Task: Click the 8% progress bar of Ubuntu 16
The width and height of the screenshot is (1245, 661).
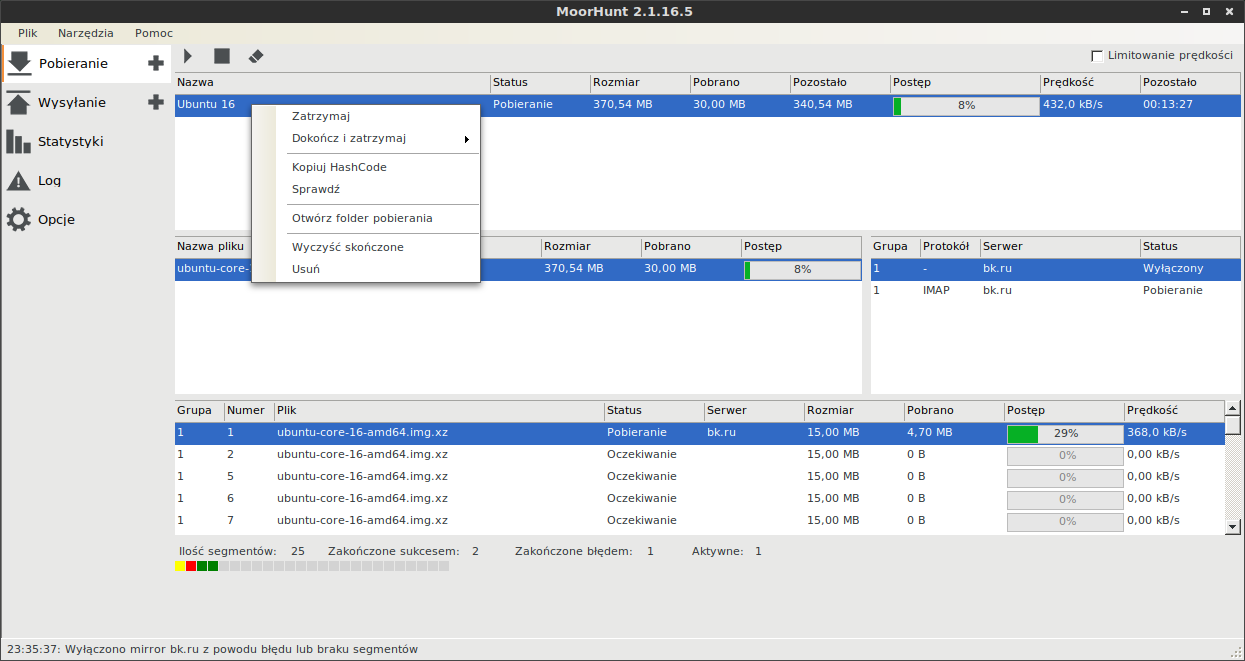Action: point(966,105)
